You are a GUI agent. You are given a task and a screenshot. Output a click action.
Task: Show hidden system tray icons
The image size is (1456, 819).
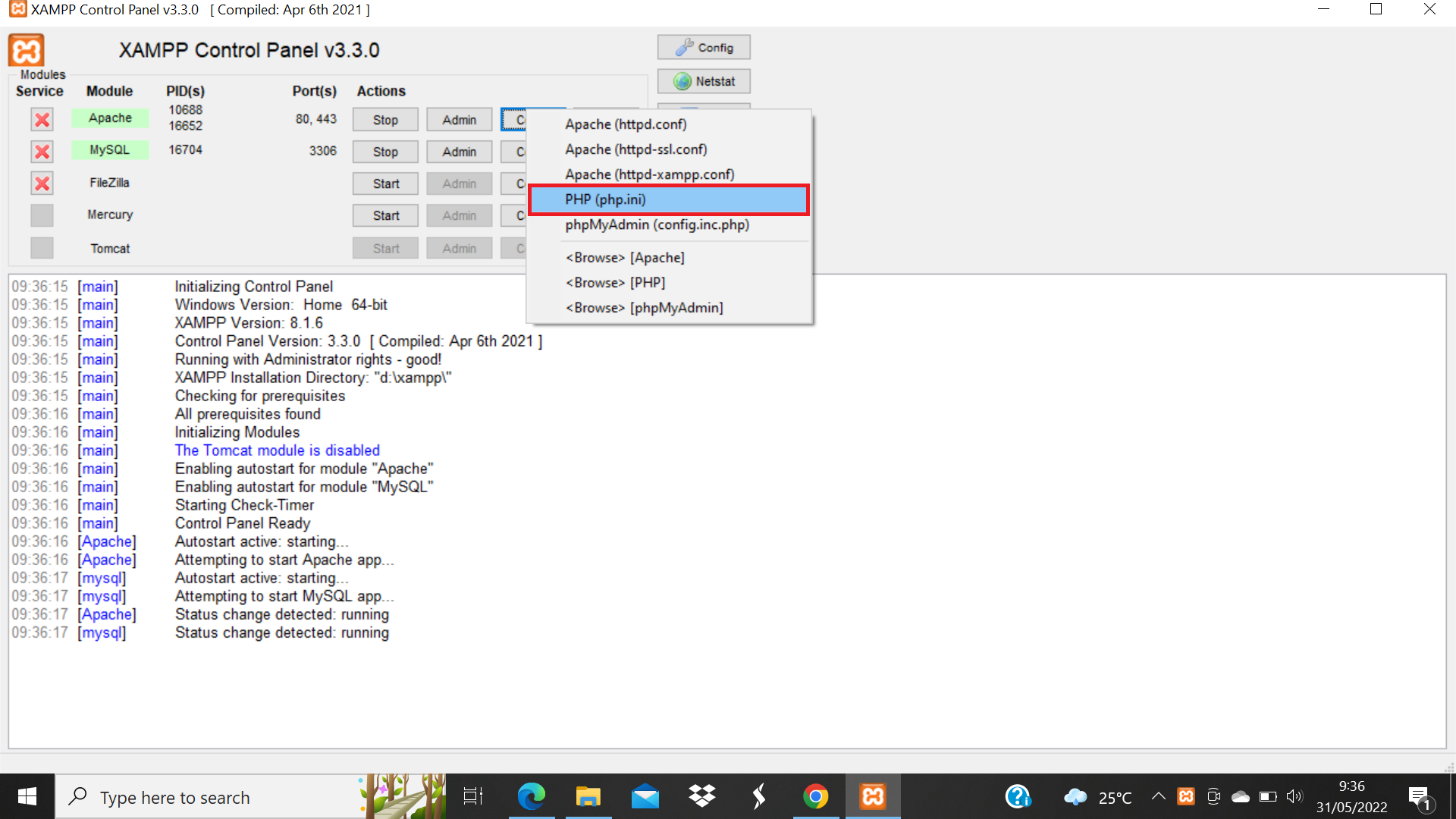[1158, 796]
